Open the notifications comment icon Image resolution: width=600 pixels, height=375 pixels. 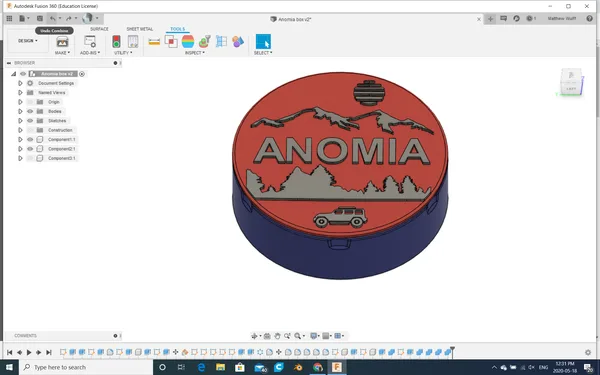pyautogui.click(x=504, y=18)
